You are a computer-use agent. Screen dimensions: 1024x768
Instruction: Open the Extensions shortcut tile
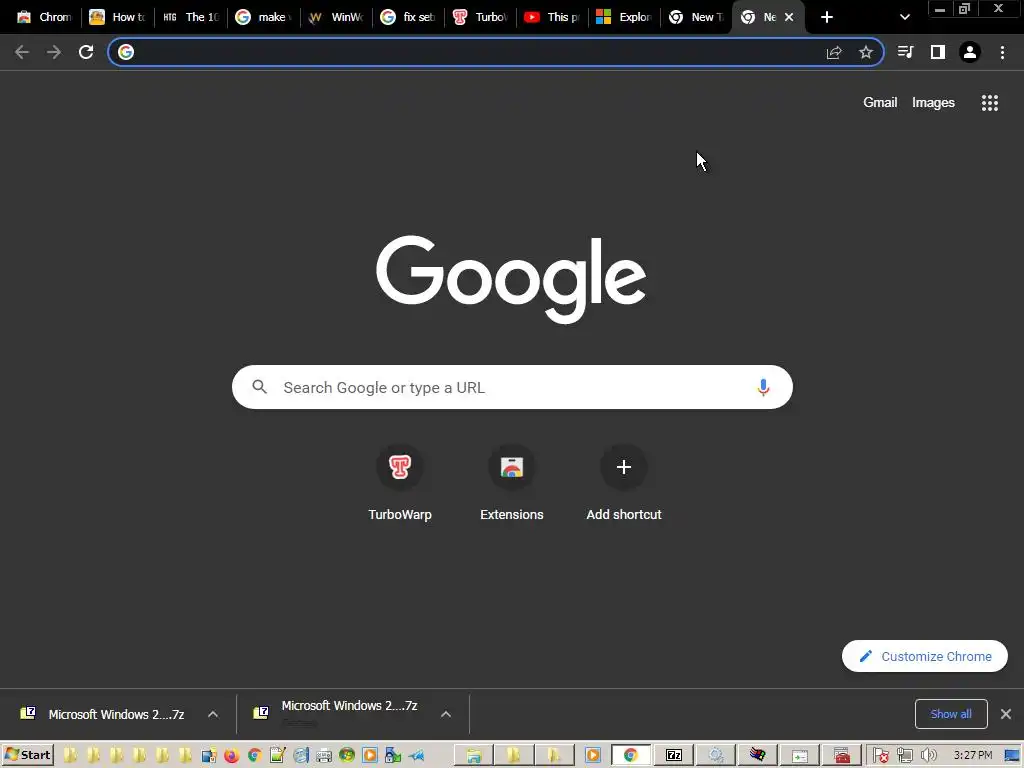512,483
